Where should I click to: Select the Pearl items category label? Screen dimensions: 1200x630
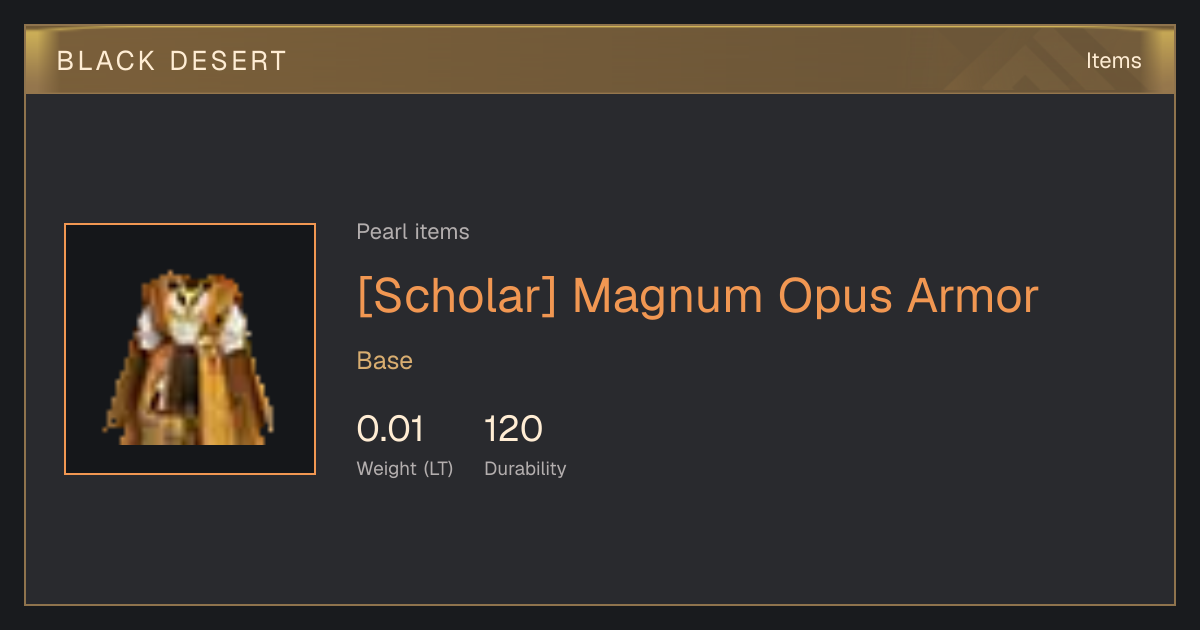pyautogui.click(x=413, y=232)
